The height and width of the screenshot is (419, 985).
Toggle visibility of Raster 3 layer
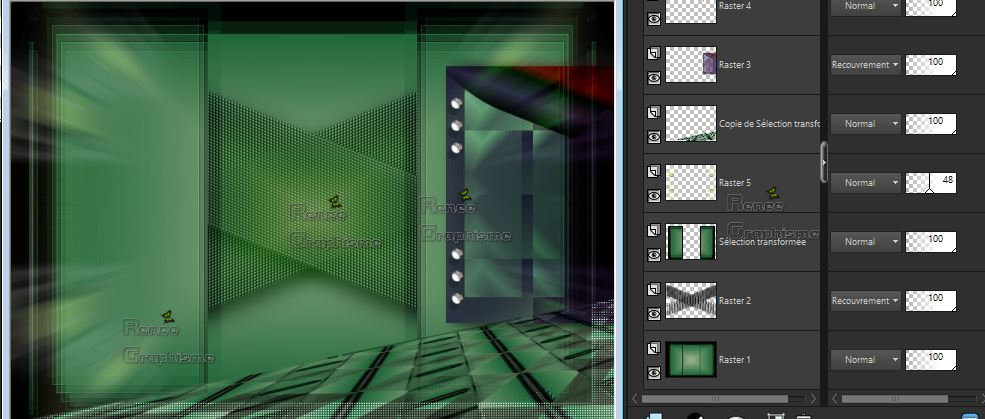[x=654, y=77]
